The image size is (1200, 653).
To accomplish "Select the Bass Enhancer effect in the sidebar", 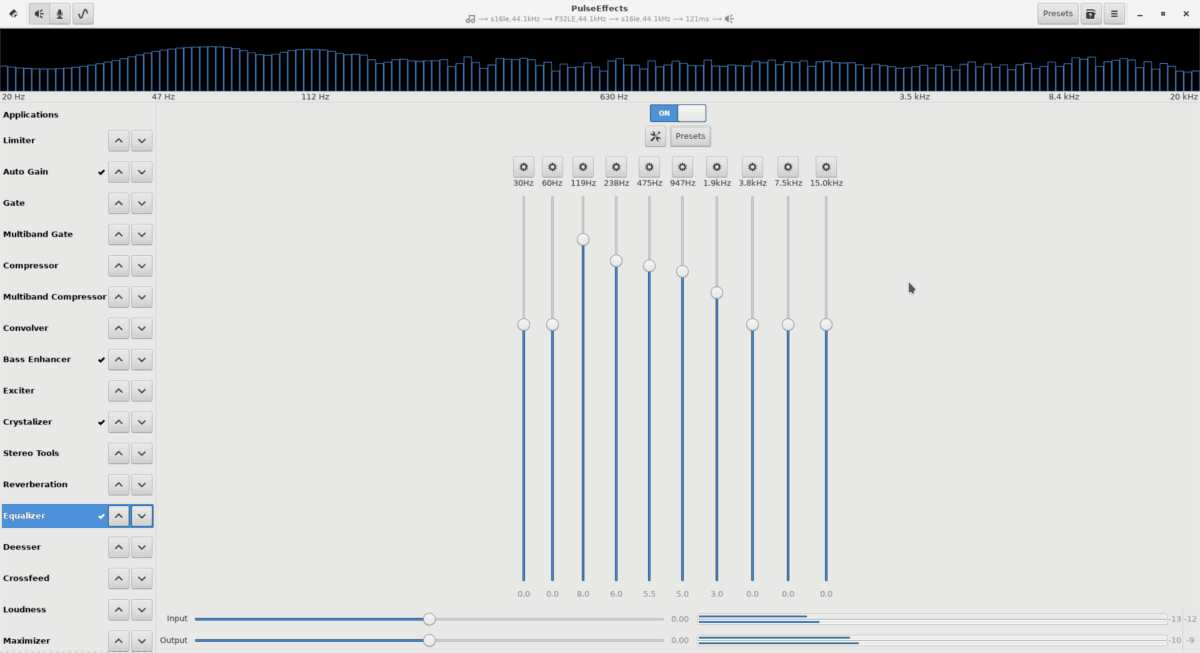I will coord(36,359).
